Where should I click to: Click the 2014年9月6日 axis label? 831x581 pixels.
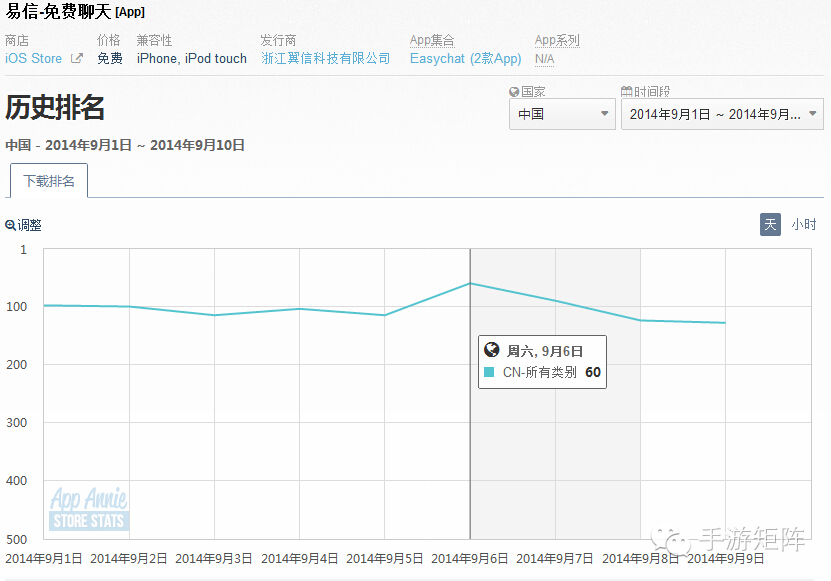coord(470,559)
